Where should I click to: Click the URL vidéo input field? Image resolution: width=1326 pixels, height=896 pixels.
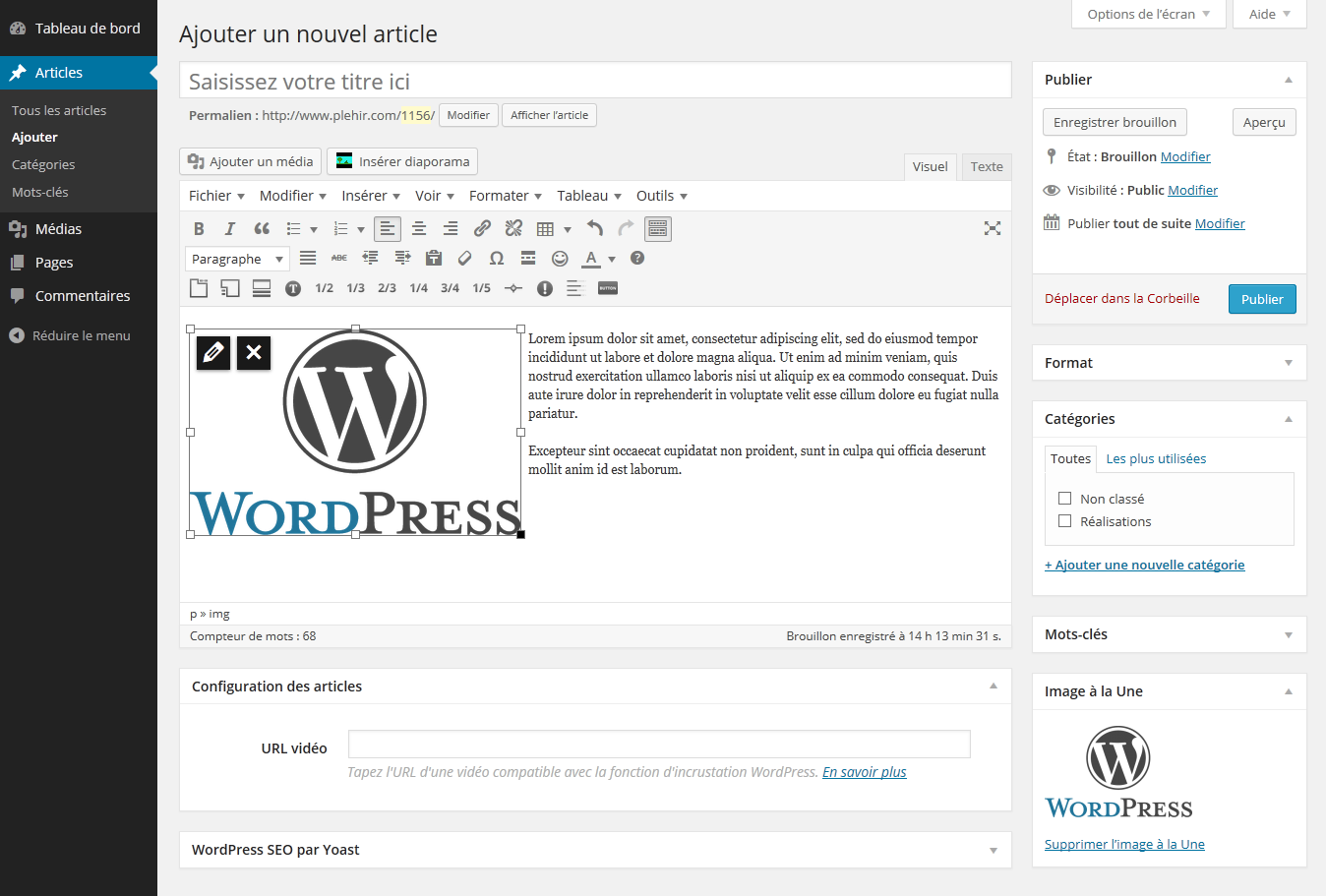click(659, 745)
